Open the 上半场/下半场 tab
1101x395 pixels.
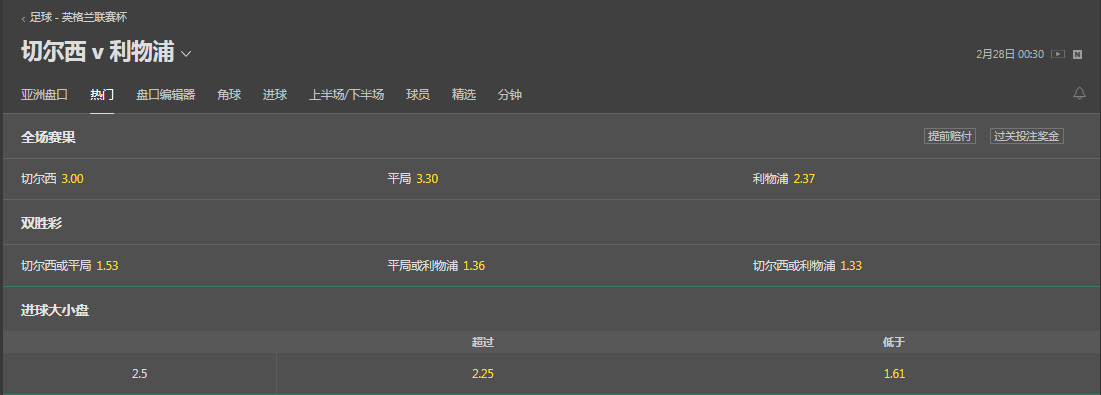click(x=346, y=95)
